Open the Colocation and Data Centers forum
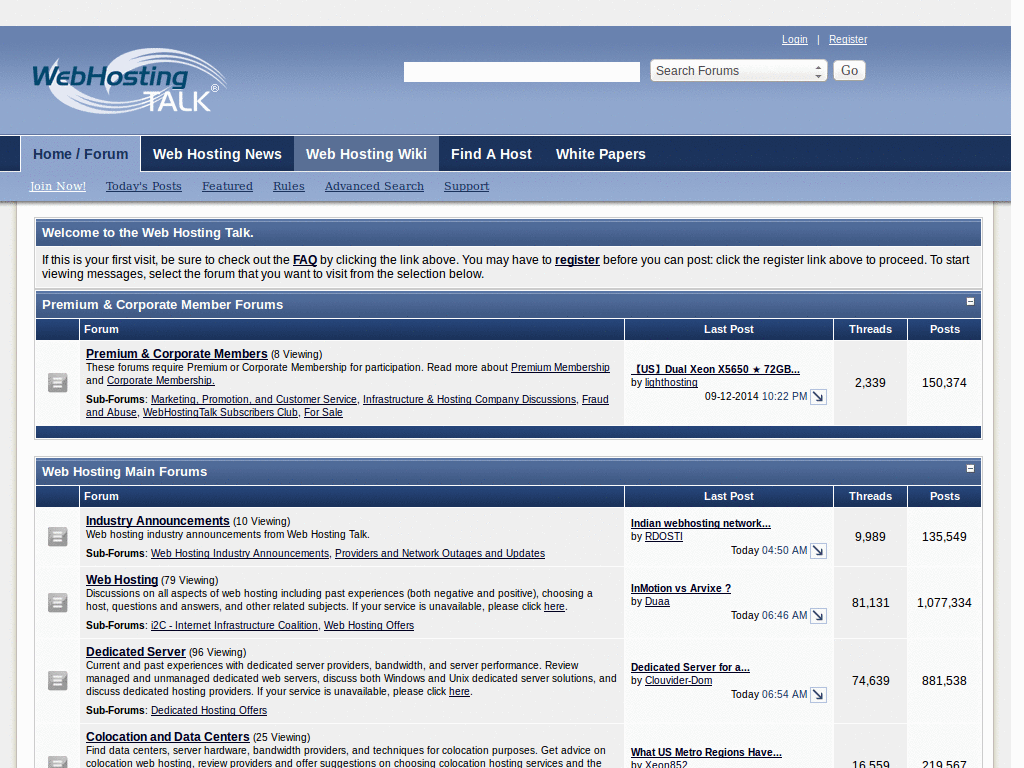1024x768 pixels. click(x=167, y=737)
